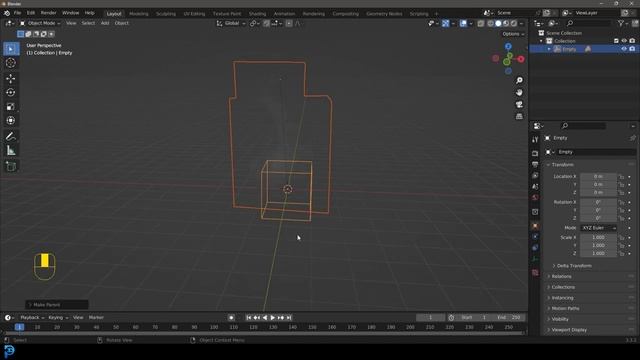Switch to the Modeling workspace tab
The width and height of the screenshot is (640, 360).
(139, 13)
